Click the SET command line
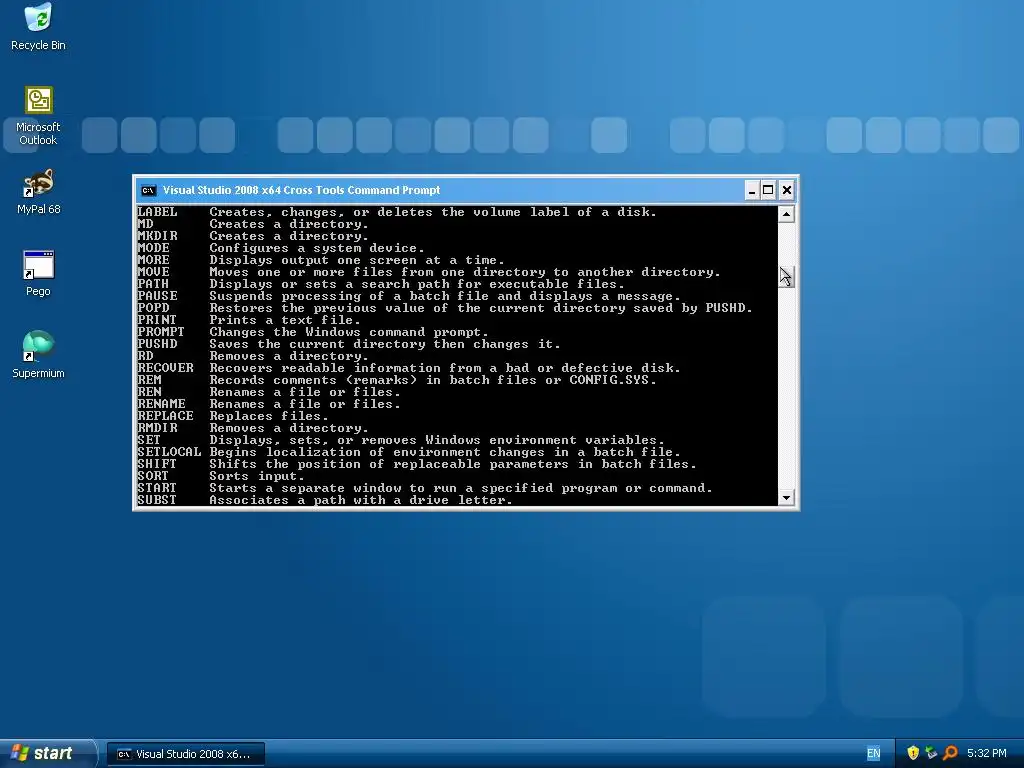This screenshot has width=1024, height=768. point(401,440)
